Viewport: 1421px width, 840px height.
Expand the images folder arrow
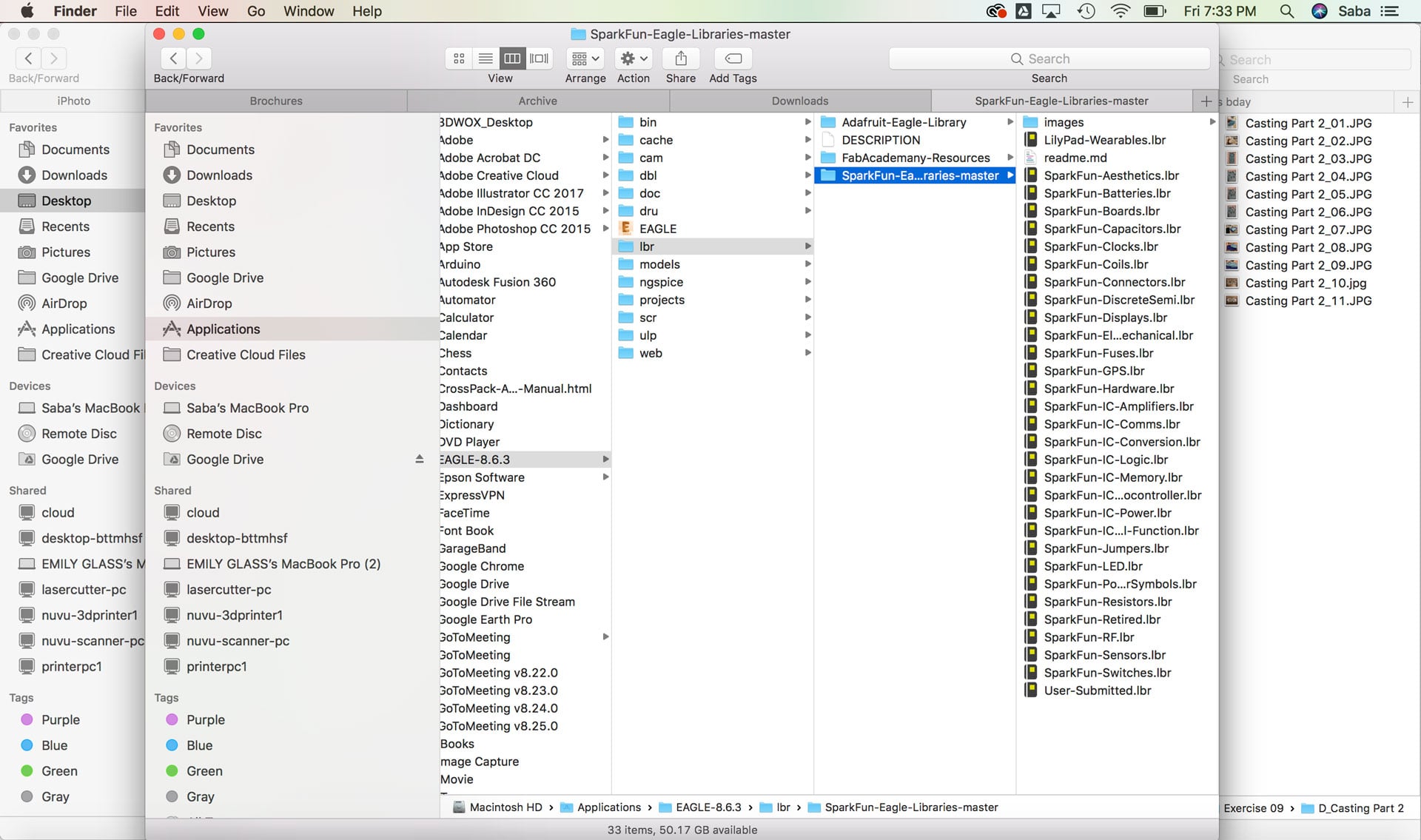point(1212,122)
